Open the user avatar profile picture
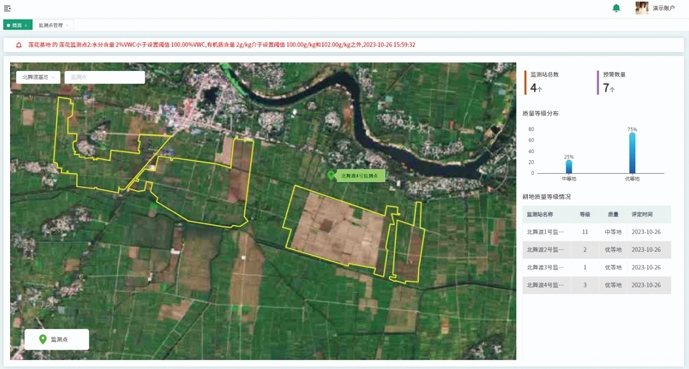This screenshot has width=689, height=369. tap(642, 8)
